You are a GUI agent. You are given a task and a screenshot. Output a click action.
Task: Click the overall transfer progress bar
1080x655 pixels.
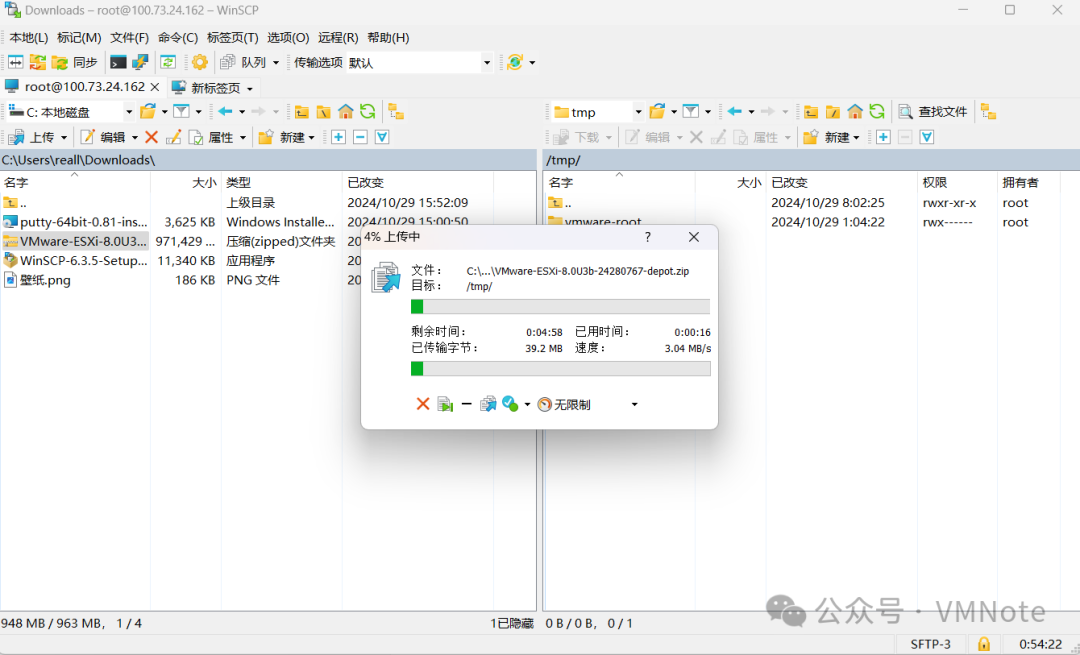[x=560, y=368]
